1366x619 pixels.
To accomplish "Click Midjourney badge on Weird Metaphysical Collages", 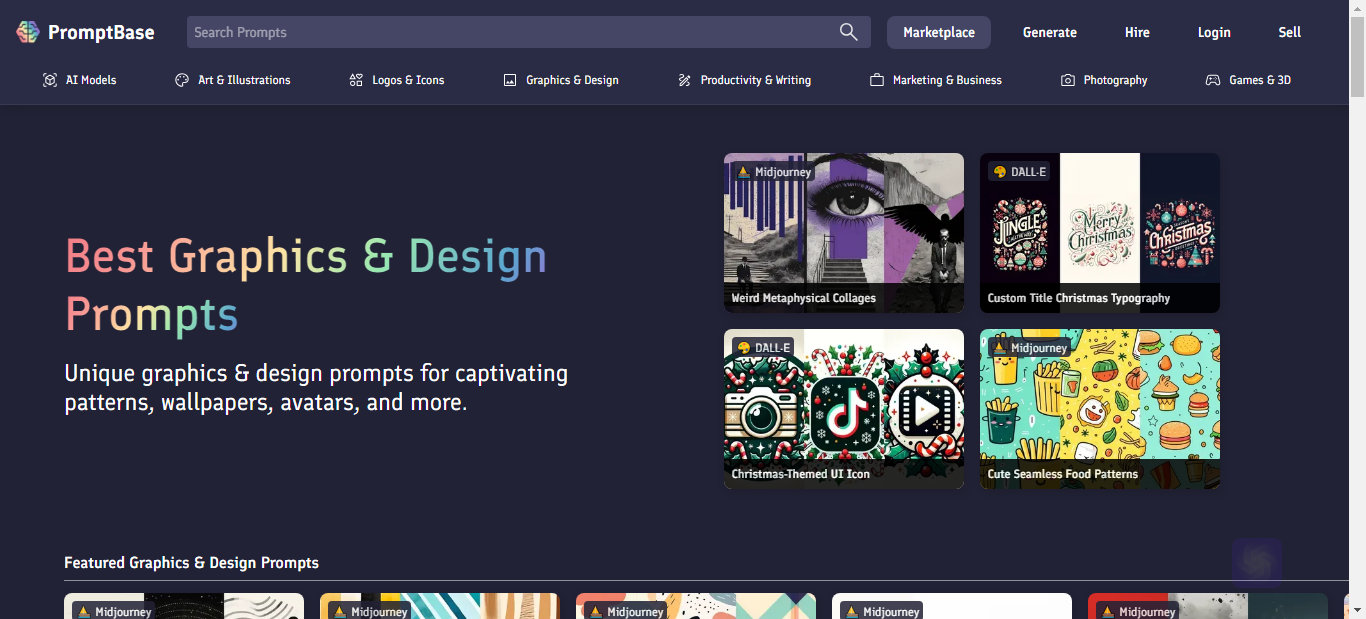I will click(773, 172).
